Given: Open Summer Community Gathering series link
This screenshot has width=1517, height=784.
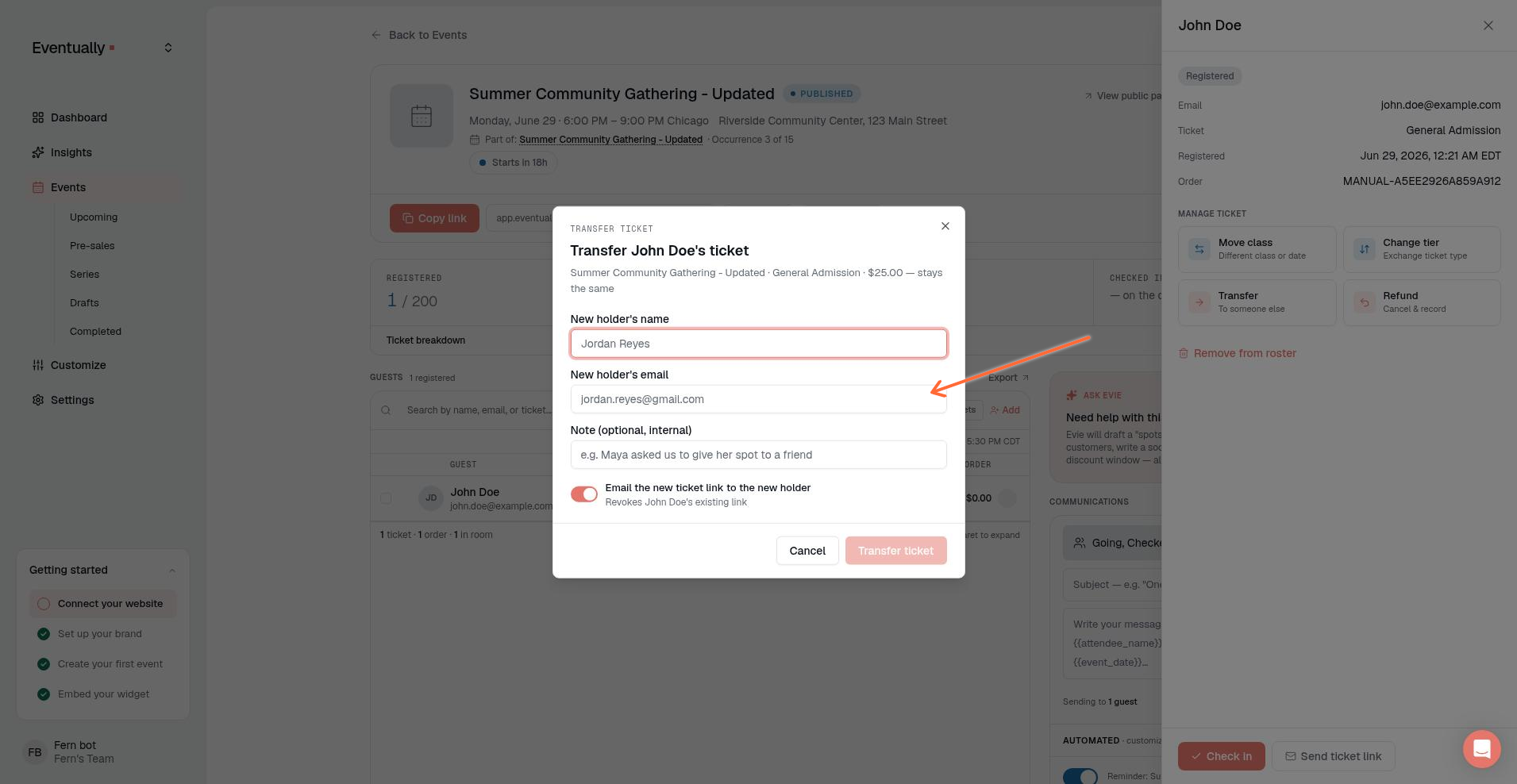Looking at the screenshot, I should (x=610, y=140).
